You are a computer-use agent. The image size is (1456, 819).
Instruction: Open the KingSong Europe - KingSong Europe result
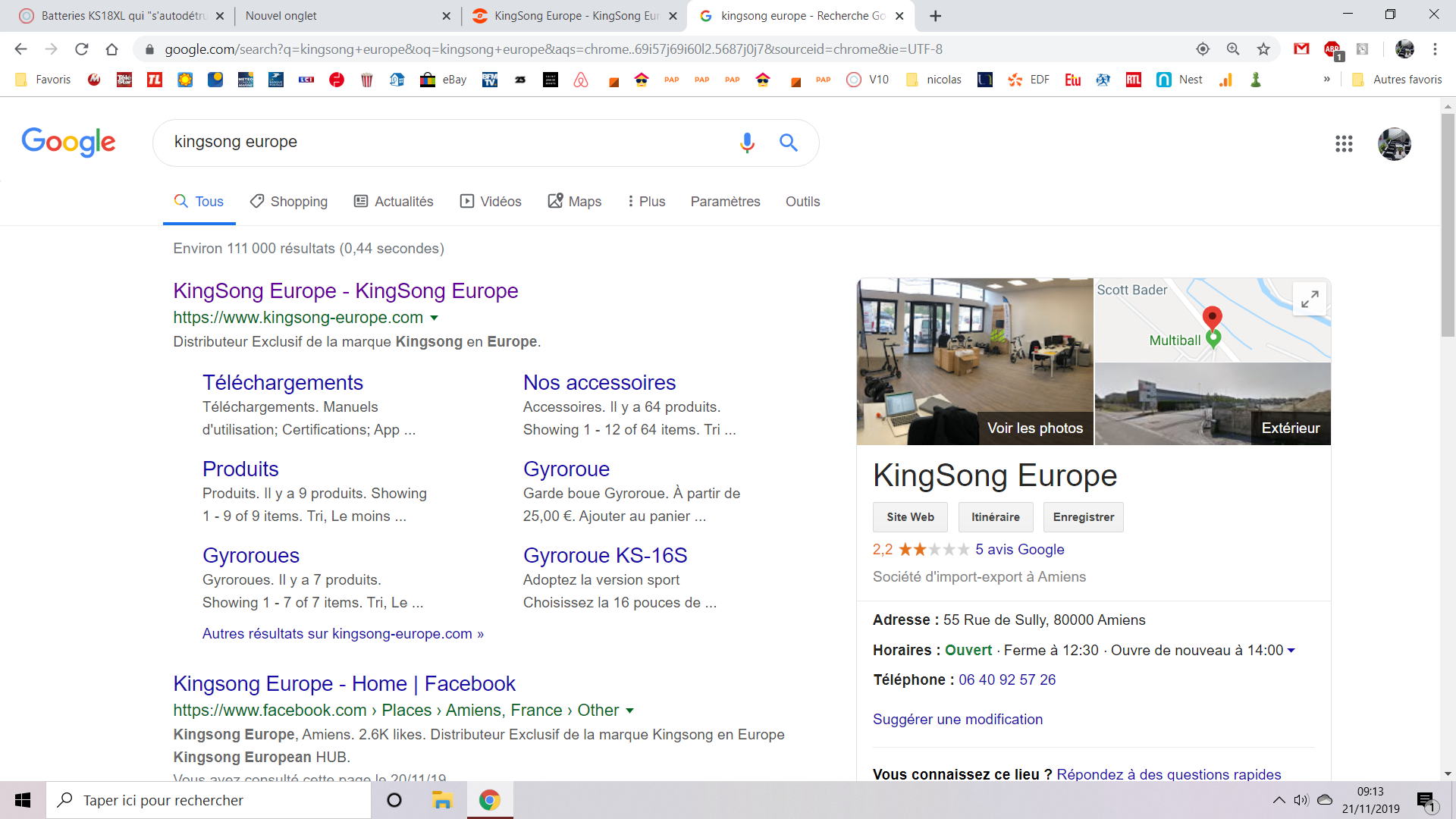click(x=346, y=291)
